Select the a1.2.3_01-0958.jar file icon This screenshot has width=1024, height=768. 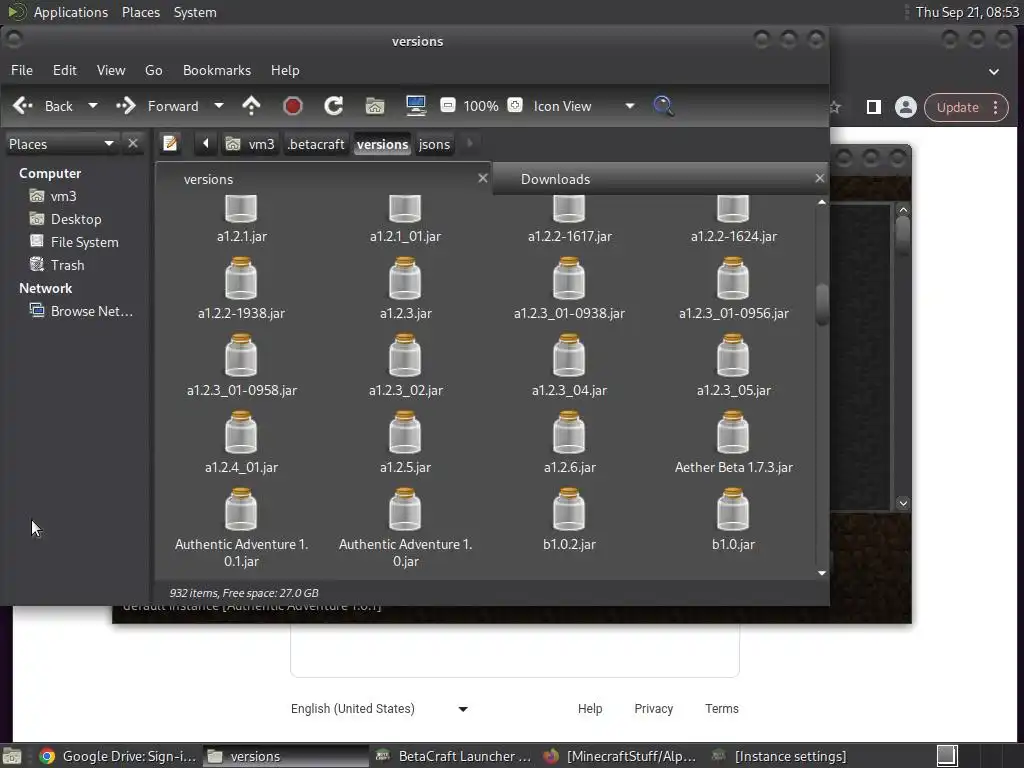pos(241,356)
